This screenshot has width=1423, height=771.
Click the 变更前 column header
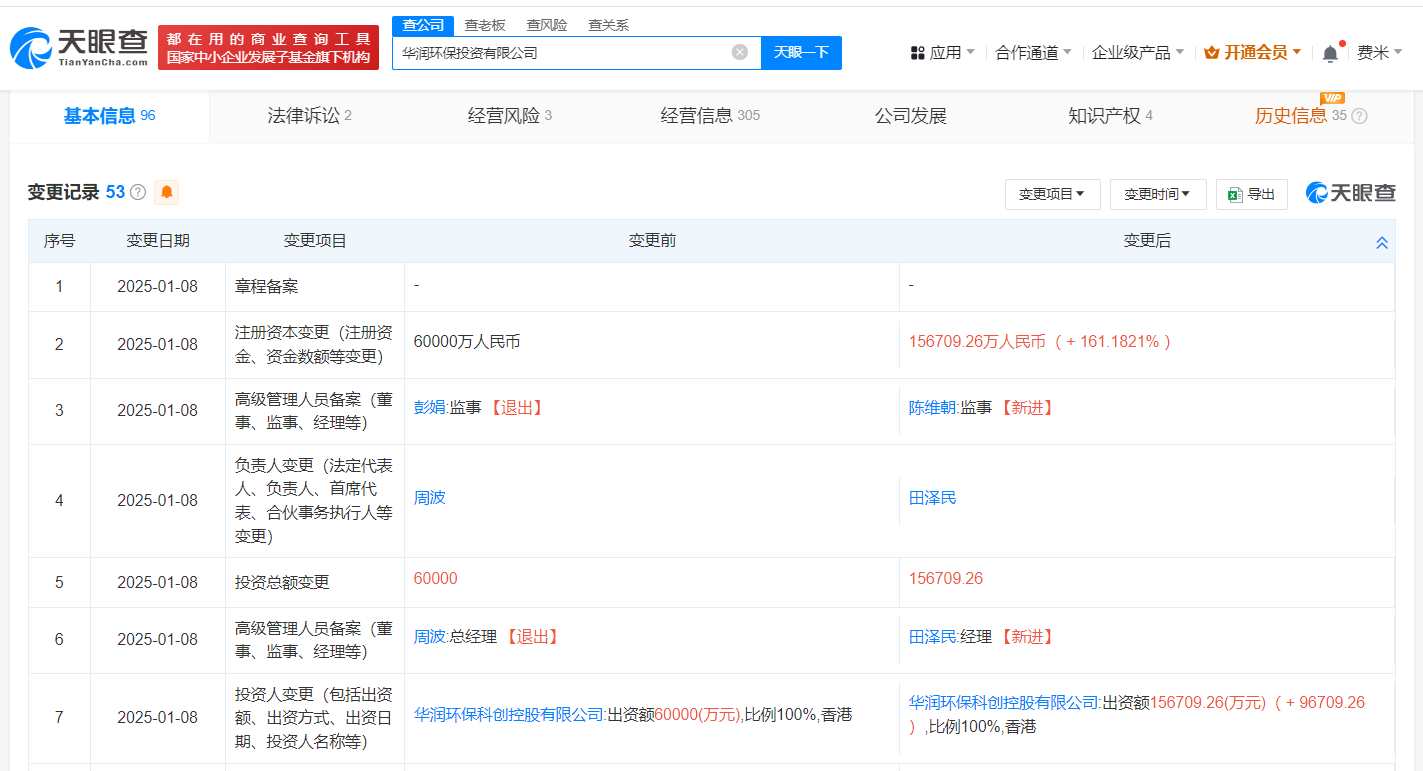pyautogui.click(x=652, y=241)
